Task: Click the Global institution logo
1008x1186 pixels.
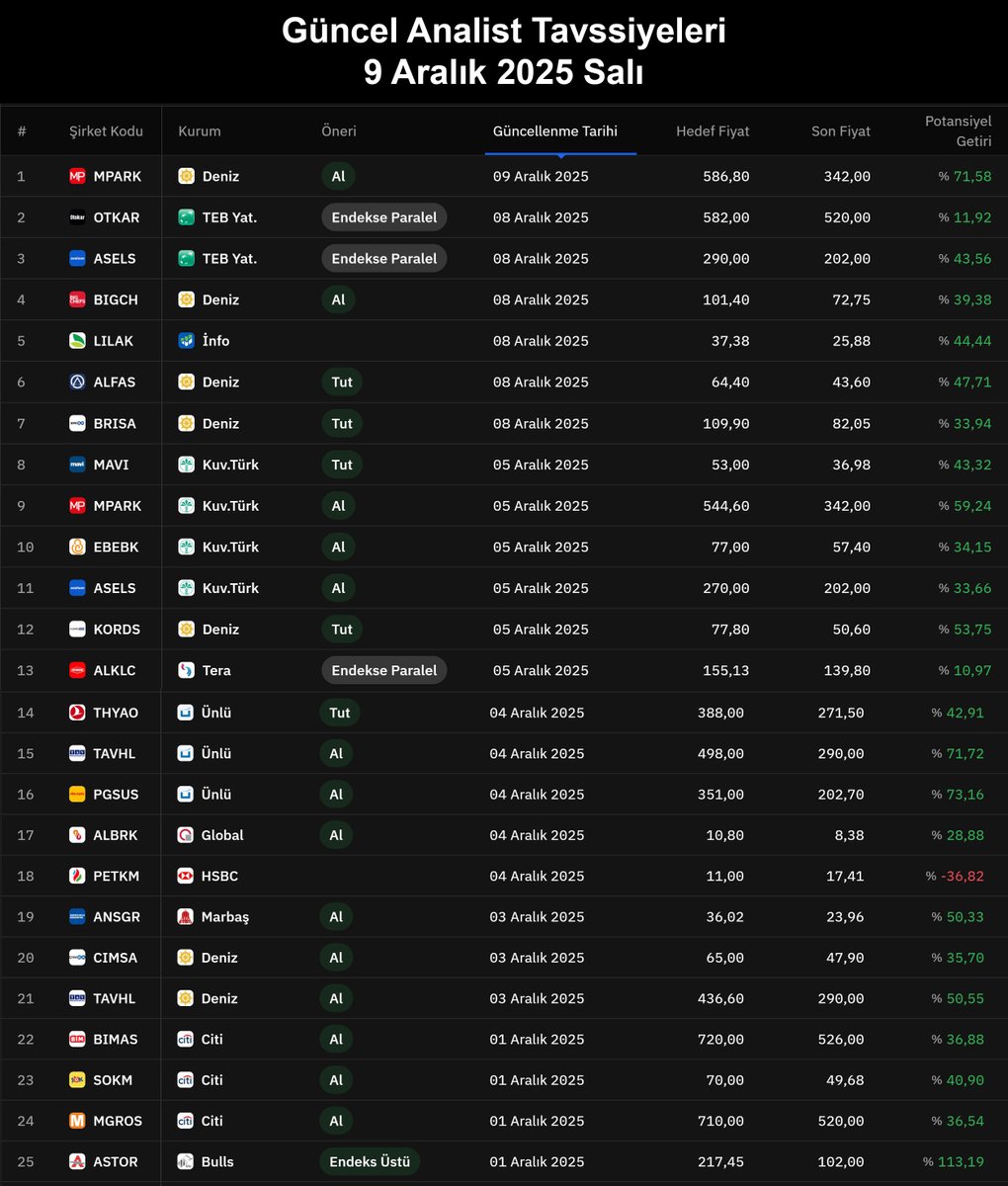Action: (x=185, y=835)
